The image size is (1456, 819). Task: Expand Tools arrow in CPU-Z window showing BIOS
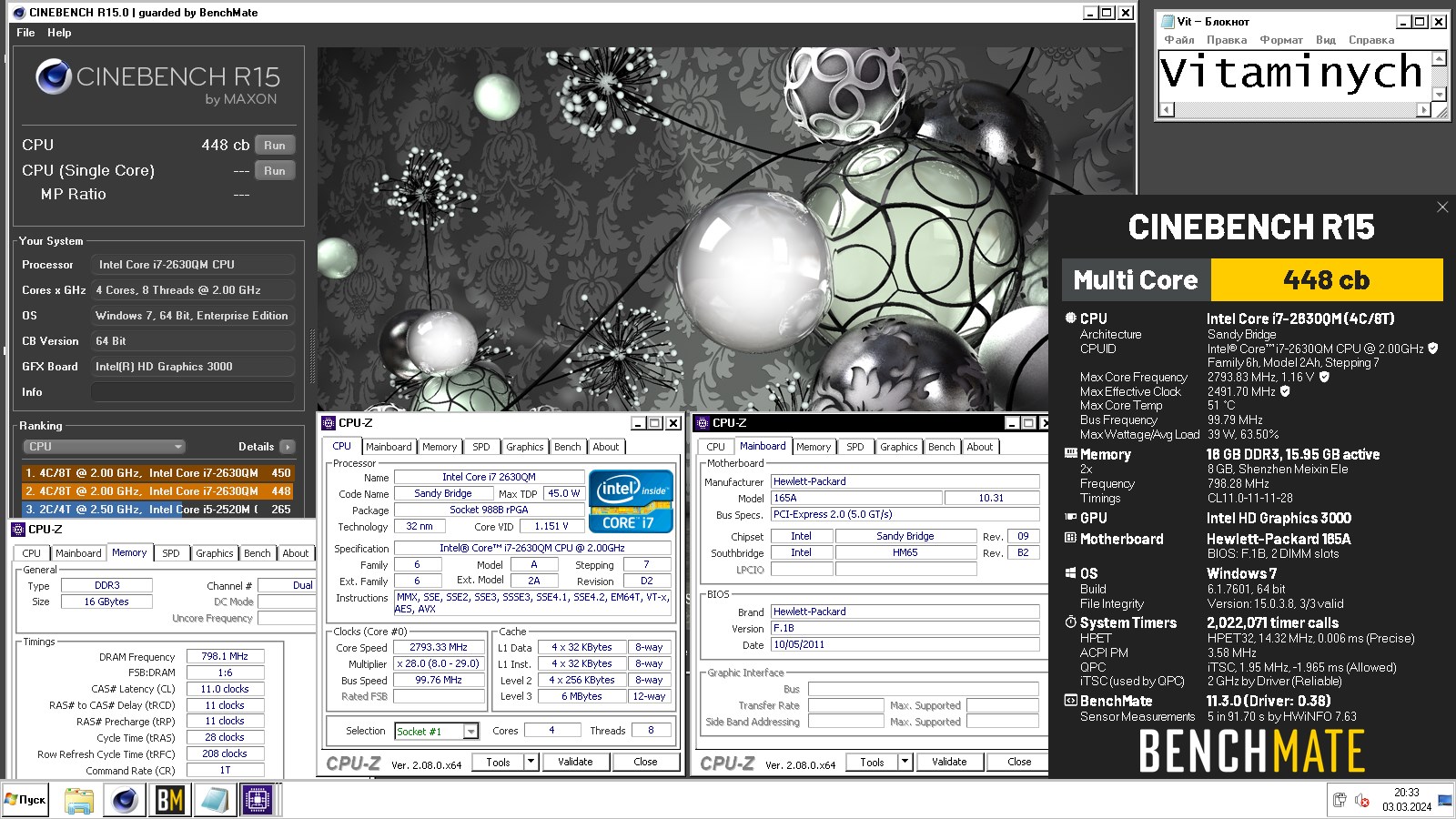point(905,762)
